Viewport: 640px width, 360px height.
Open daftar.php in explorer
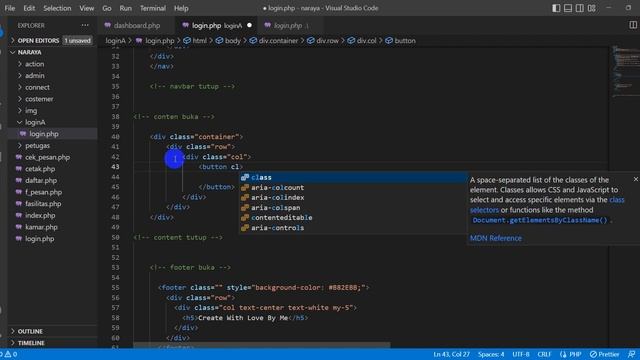coord(41,180)
